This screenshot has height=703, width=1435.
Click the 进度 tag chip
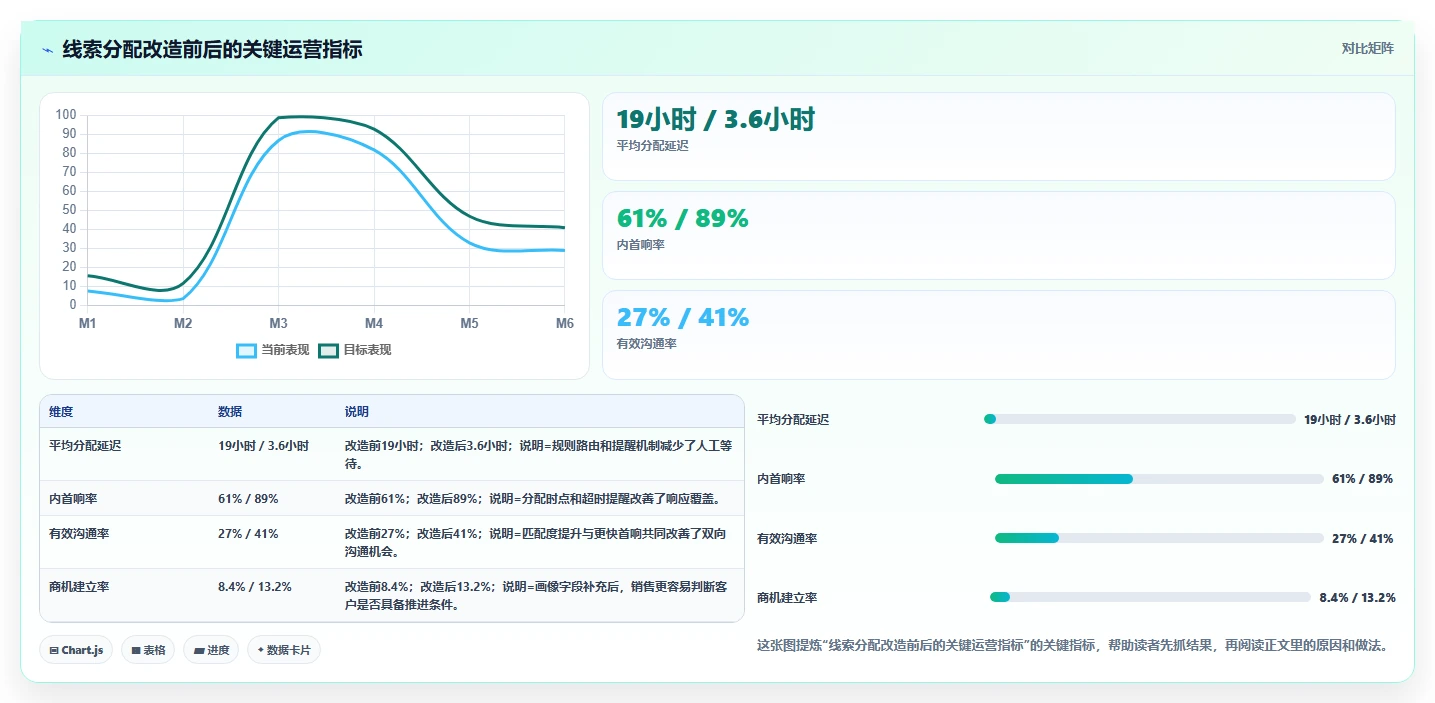point(211,650)
